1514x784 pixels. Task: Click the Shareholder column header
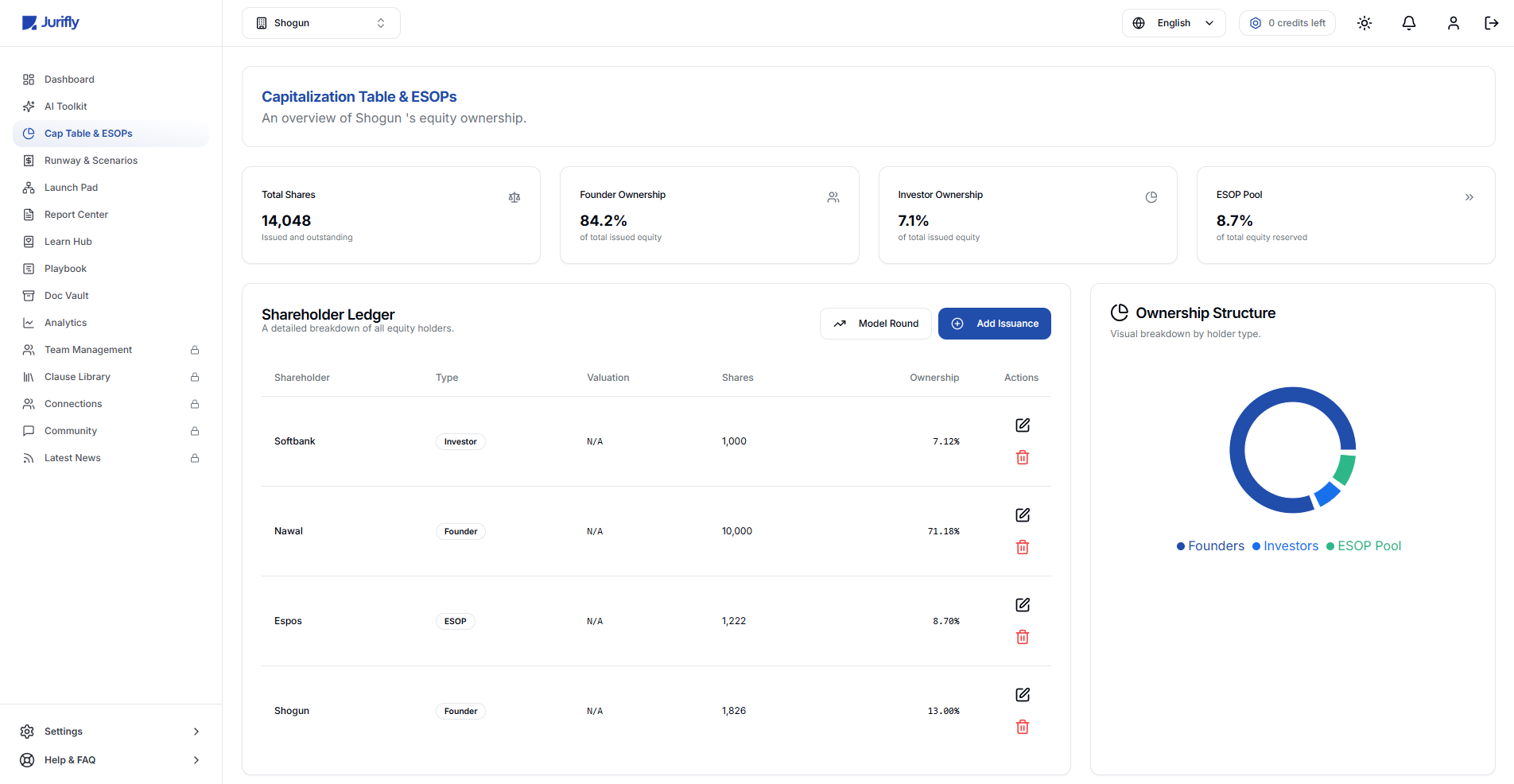point(302,378)
